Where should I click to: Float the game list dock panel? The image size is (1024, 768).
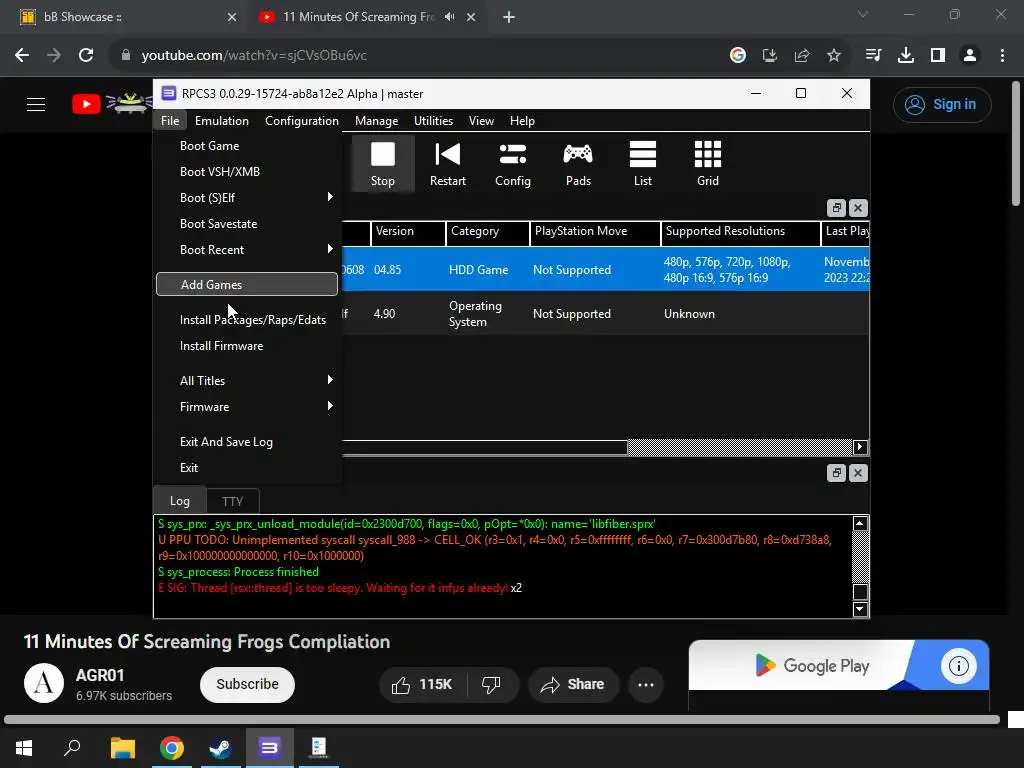pos(837,208)
